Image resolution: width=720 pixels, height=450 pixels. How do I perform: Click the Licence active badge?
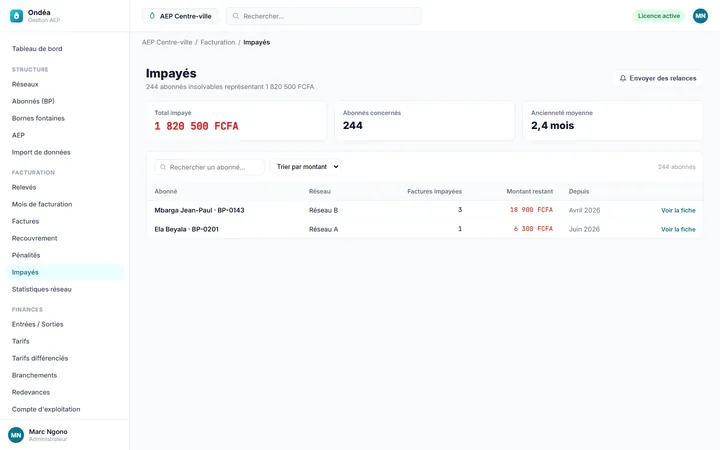658,16
